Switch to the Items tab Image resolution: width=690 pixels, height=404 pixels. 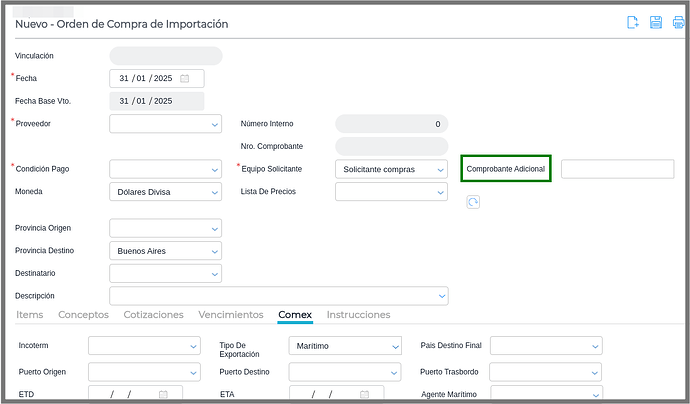pos(30,314)
